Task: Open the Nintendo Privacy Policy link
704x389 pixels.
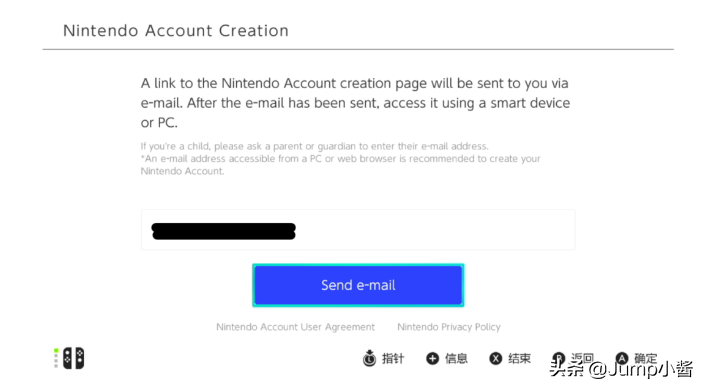Action: tap(449, 327)
